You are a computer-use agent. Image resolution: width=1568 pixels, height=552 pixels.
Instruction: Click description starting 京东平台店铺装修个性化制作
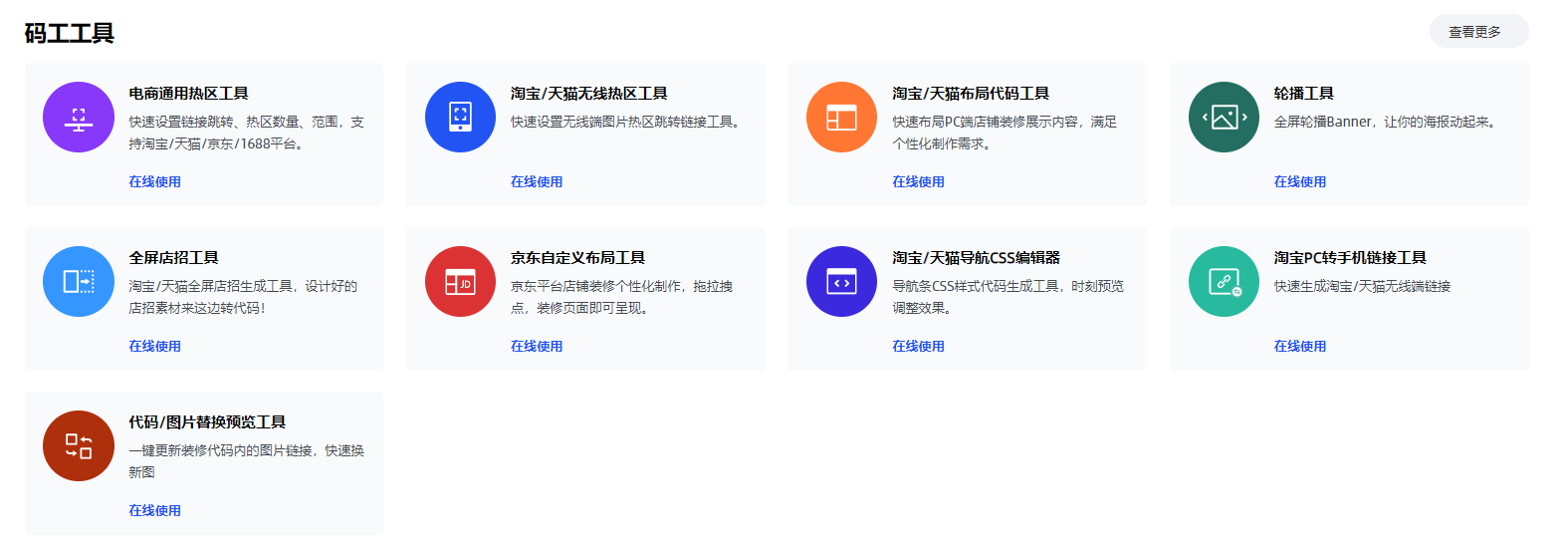pyautogui.click(x=621, y=297)
